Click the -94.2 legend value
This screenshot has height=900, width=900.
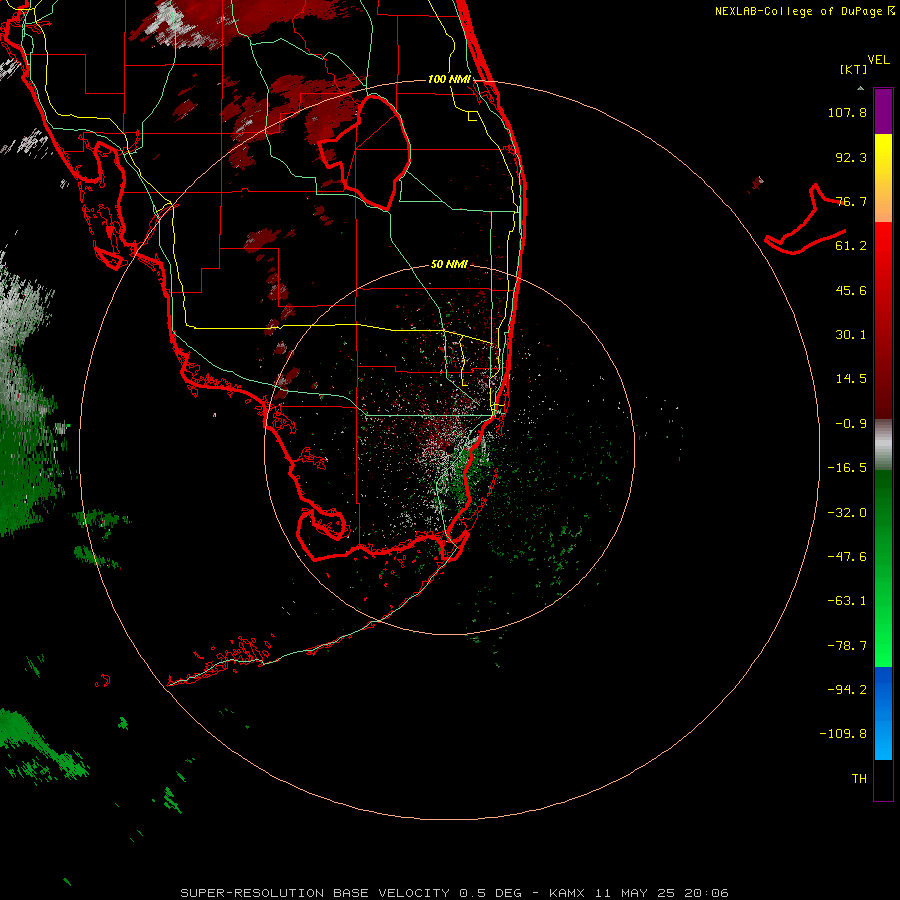pos(847,690)
